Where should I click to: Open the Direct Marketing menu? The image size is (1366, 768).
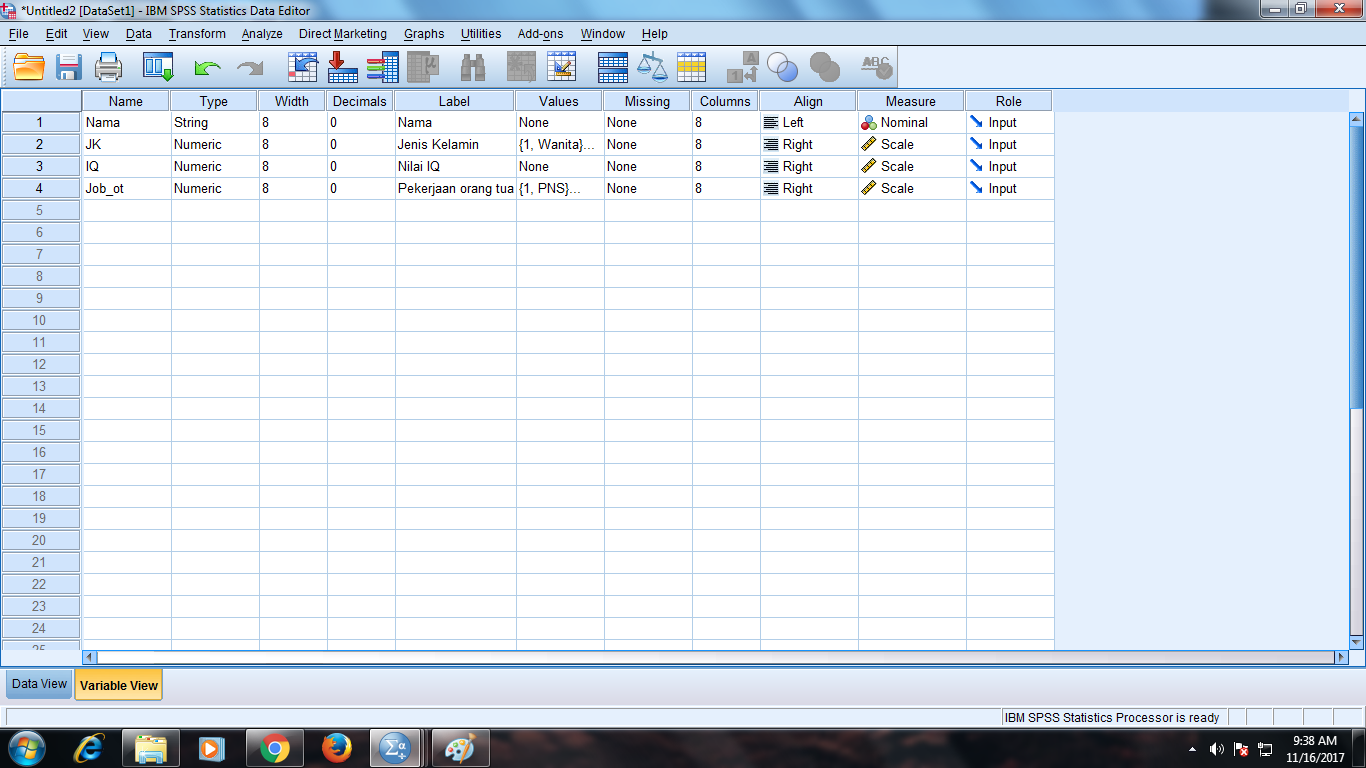click(343, 34)
